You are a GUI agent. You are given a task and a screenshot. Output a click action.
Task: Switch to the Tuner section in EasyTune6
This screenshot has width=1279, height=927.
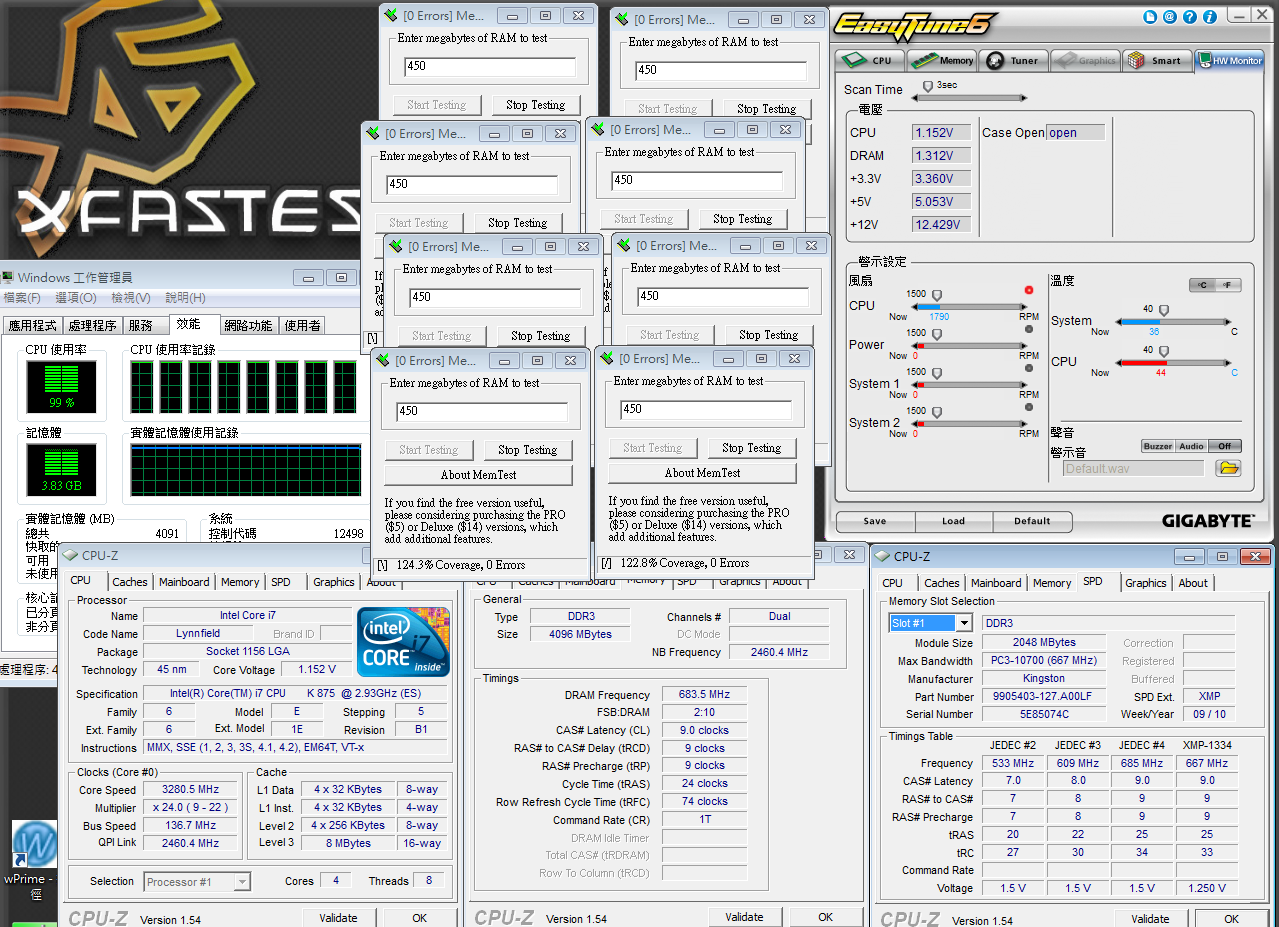point(1013,60)
